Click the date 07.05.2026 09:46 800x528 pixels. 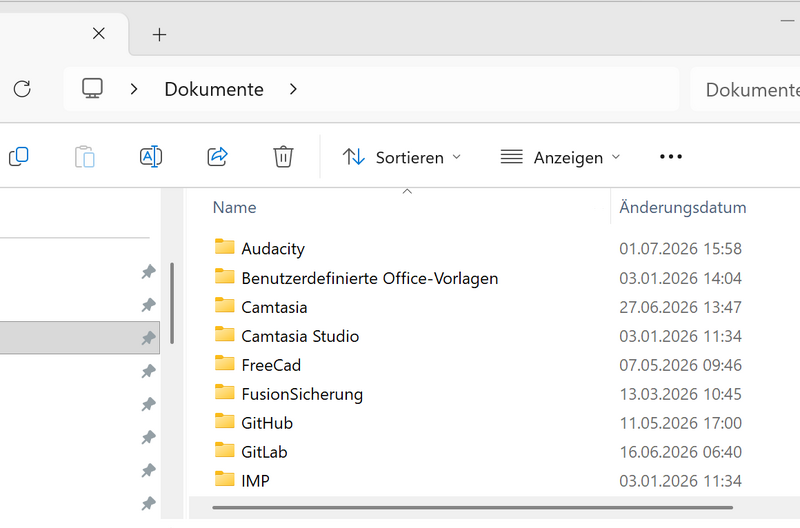coord(680,365)
